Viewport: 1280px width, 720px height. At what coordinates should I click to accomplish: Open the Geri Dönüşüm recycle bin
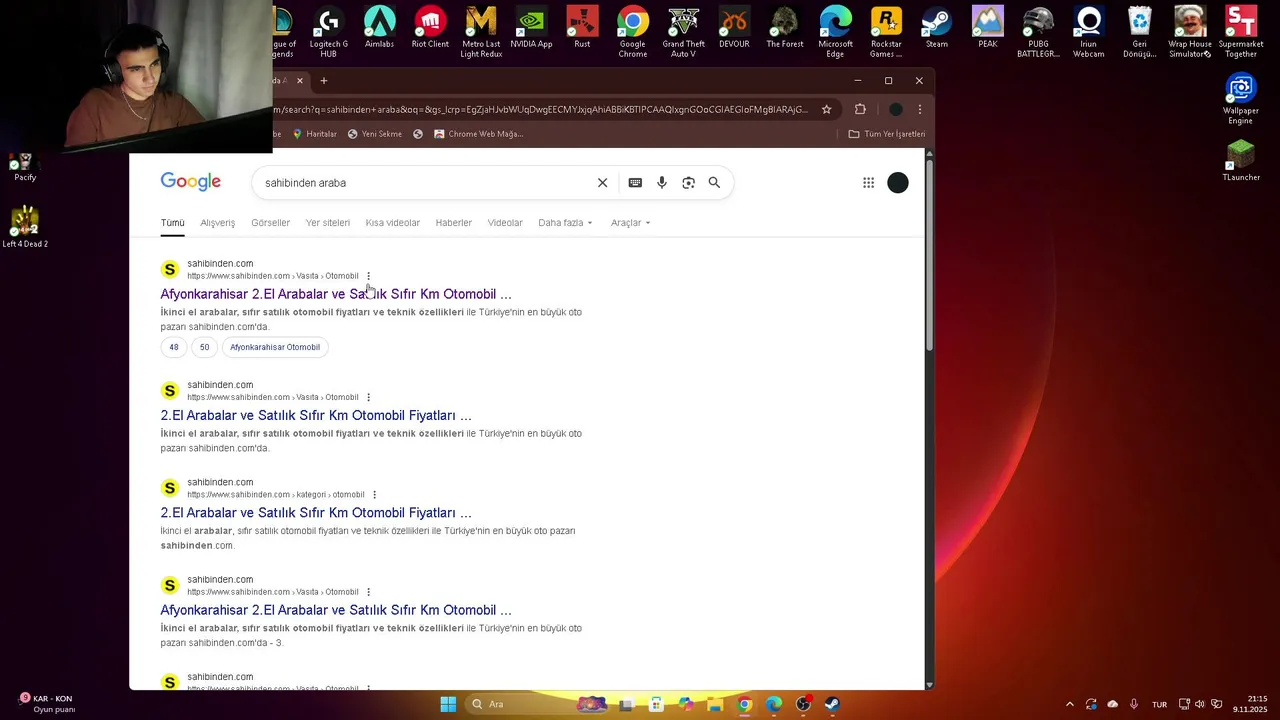coord(1139,33)
